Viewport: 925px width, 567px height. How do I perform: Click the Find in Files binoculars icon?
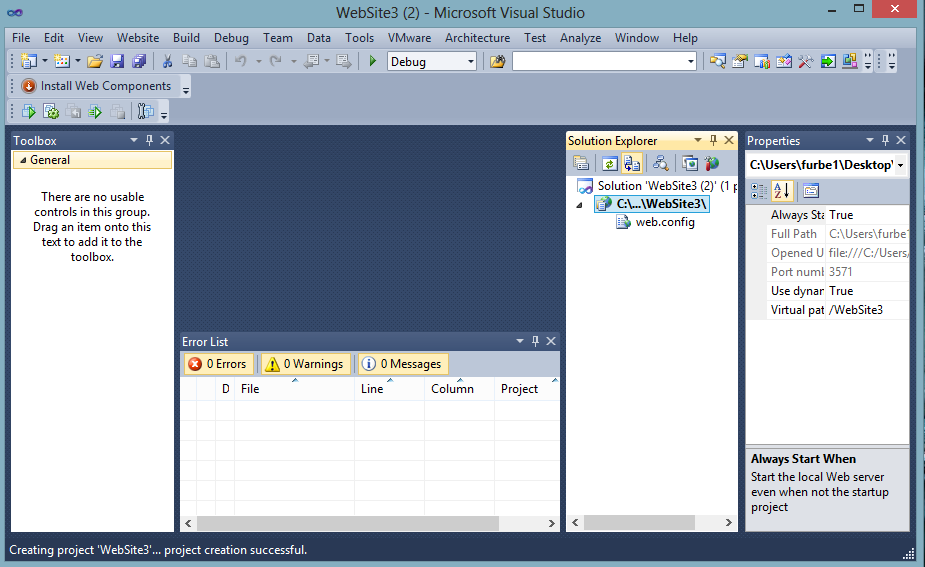pyautogui.click(x=497, y=61)
